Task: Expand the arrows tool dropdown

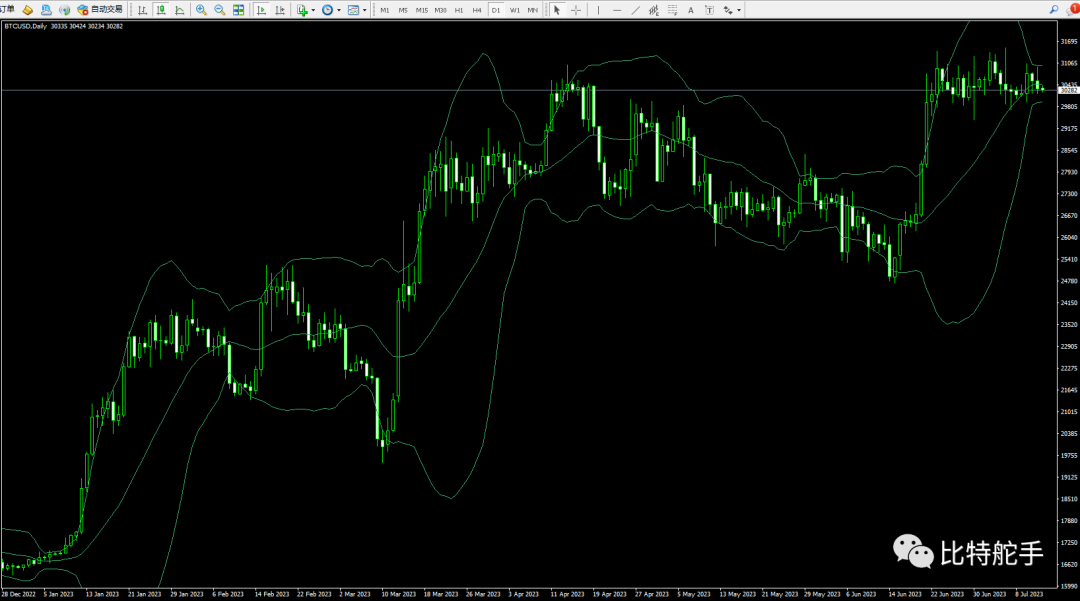Action: (739, 10)
